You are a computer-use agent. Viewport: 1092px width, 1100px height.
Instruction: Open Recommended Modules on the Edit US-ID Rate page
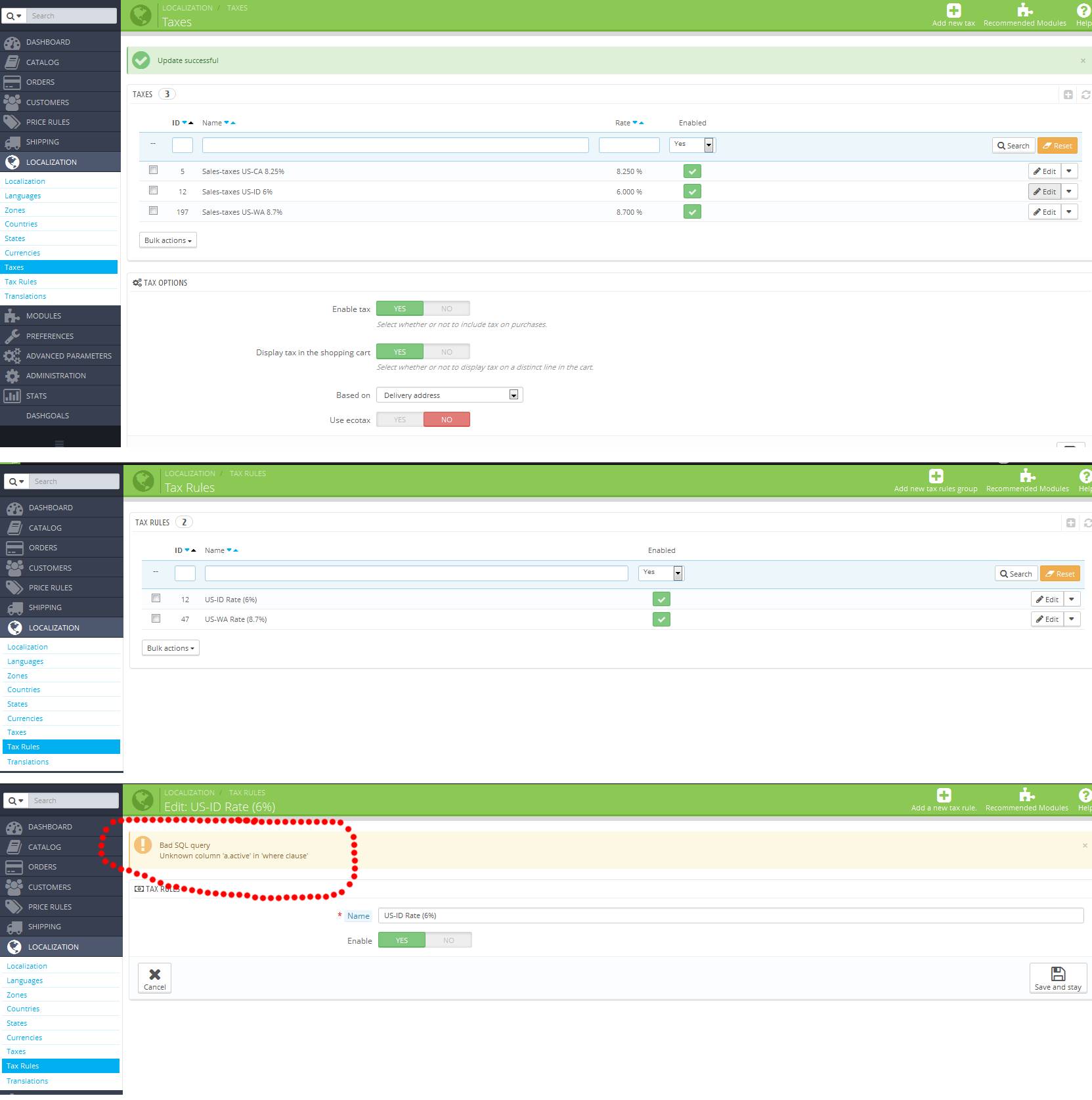click(1026, 800)
